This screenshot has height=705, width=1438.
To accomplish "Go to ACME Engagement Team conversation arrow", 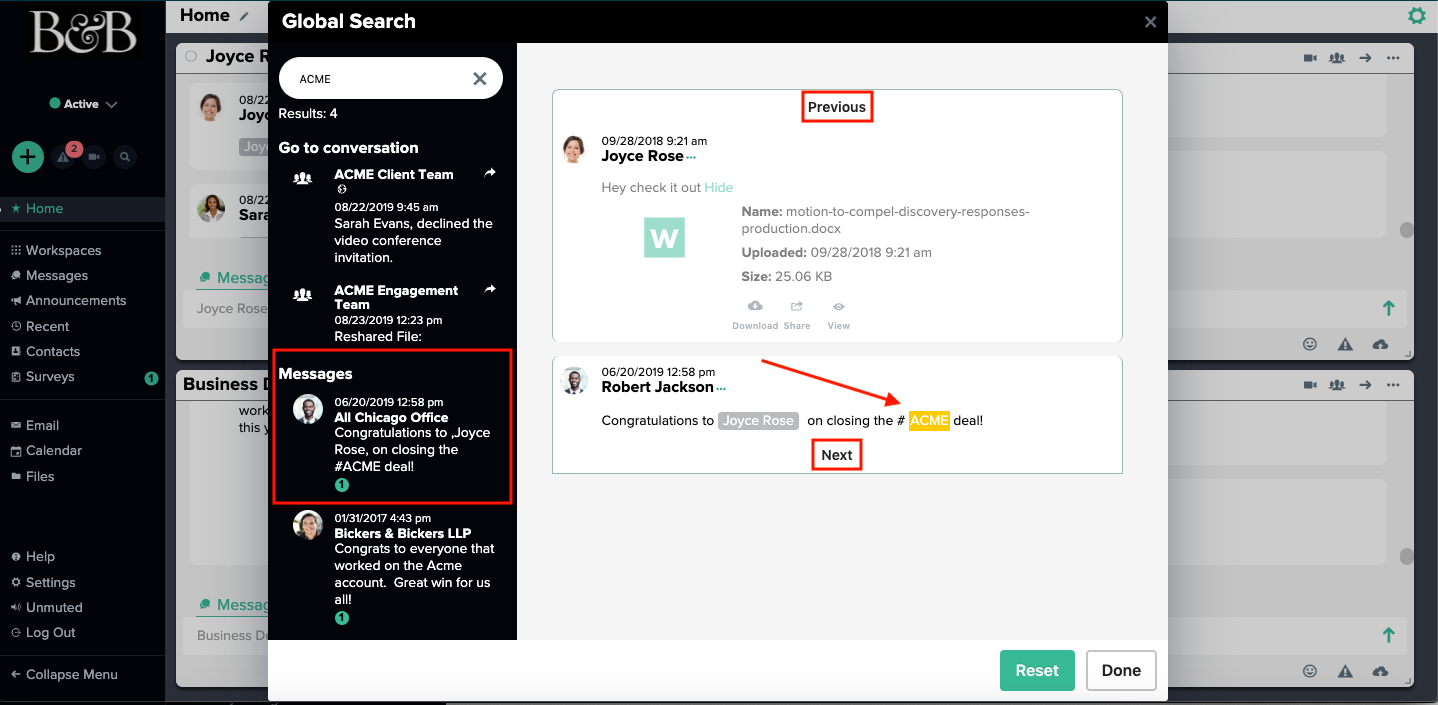I will (x=490, y=289).
